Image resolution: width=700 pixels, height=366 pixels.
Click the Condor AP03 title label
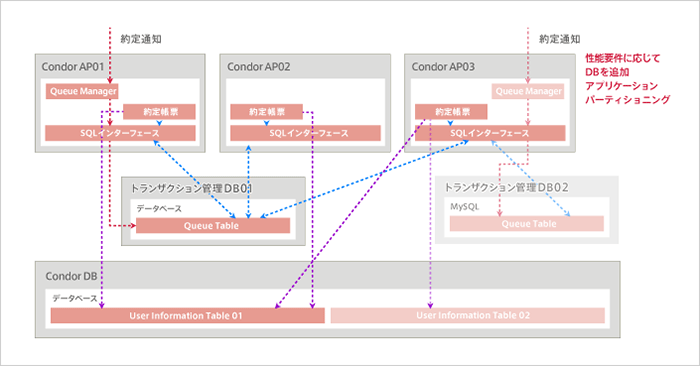pos(443,67)
